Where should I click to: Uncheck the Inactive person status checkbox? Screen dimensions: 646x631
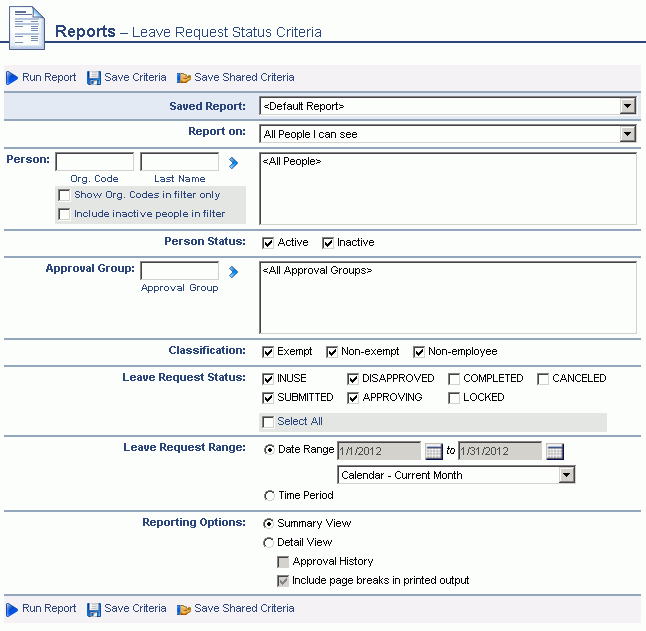tap(328, 243)
